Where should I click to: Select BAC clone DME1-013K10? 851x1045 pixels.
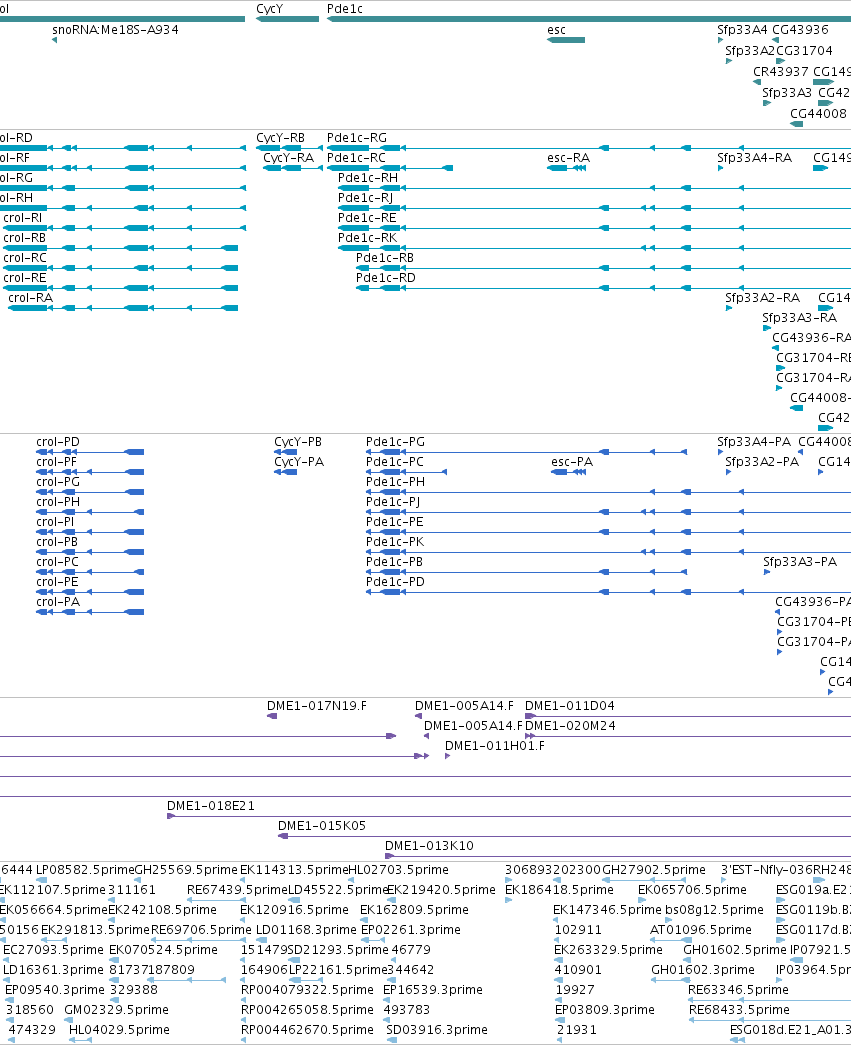[x=429, y=846]
